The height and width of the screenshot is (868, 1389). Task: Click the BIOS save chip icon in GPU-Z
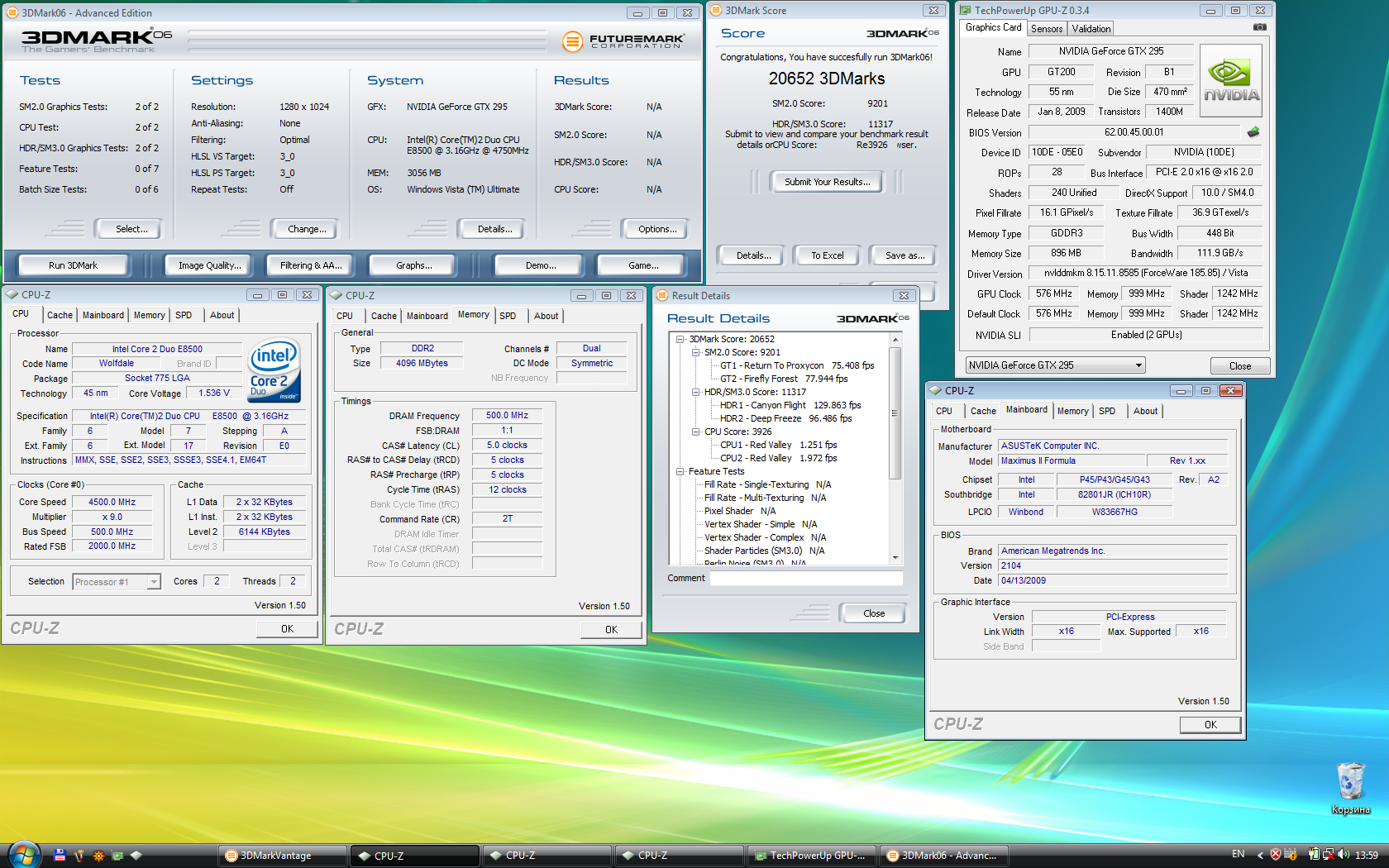click(1253, 132)
